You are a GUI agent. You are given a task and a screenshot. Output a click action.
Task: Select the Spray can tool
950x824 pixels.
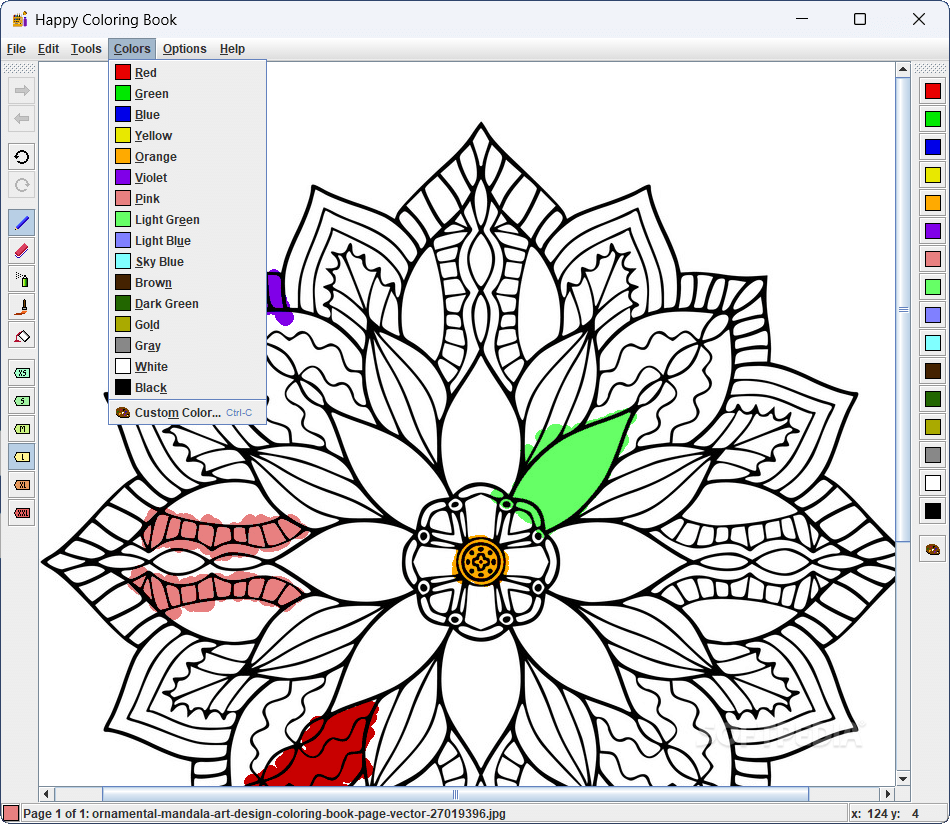[x=22, y=279]
